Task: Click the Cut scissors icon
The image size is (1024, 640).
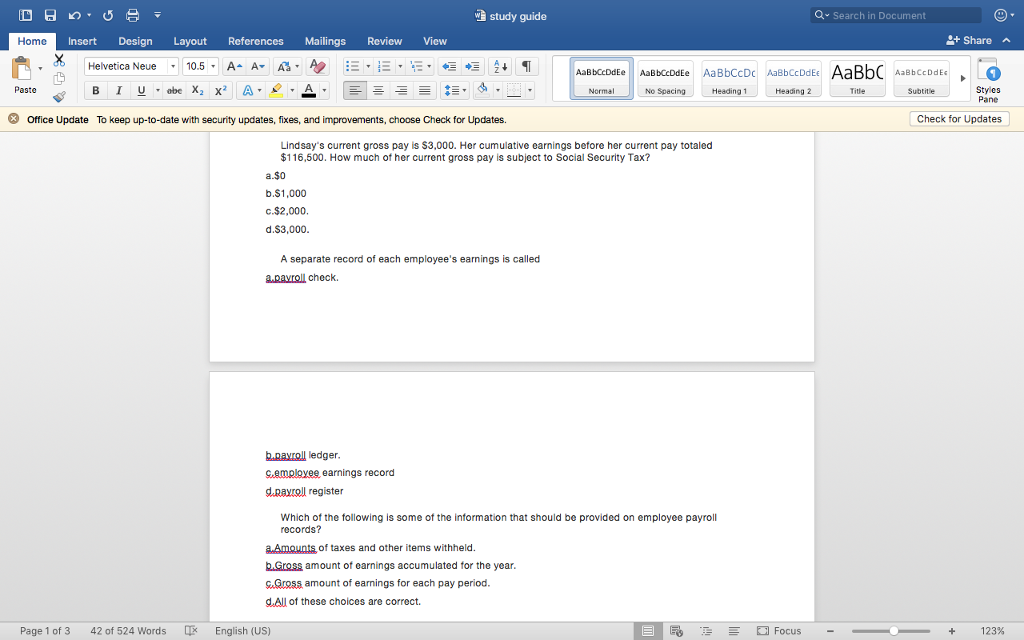Action: coord(59,61)
